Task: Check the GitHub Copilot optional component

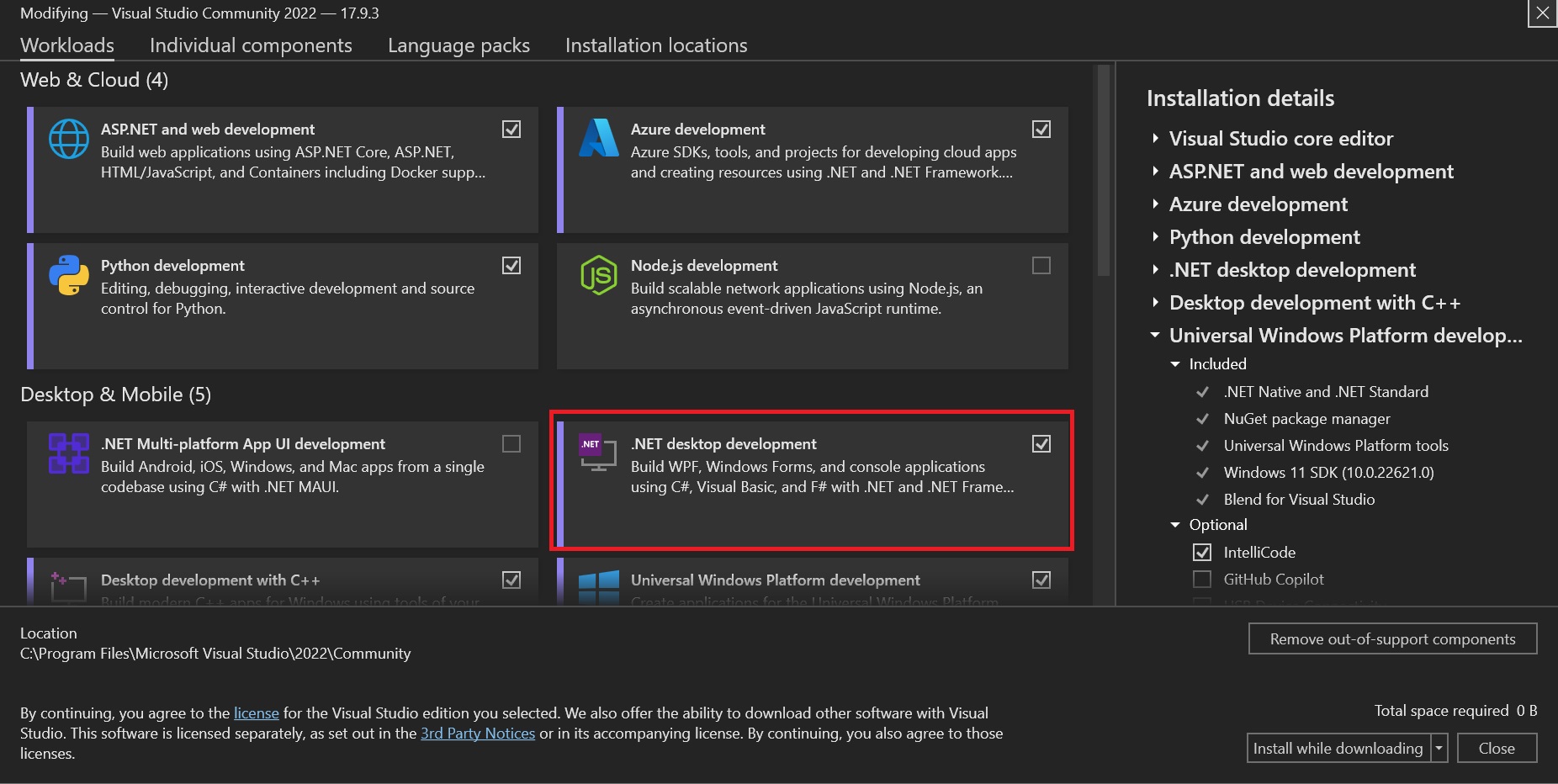Action: (x=1202, y=580)
